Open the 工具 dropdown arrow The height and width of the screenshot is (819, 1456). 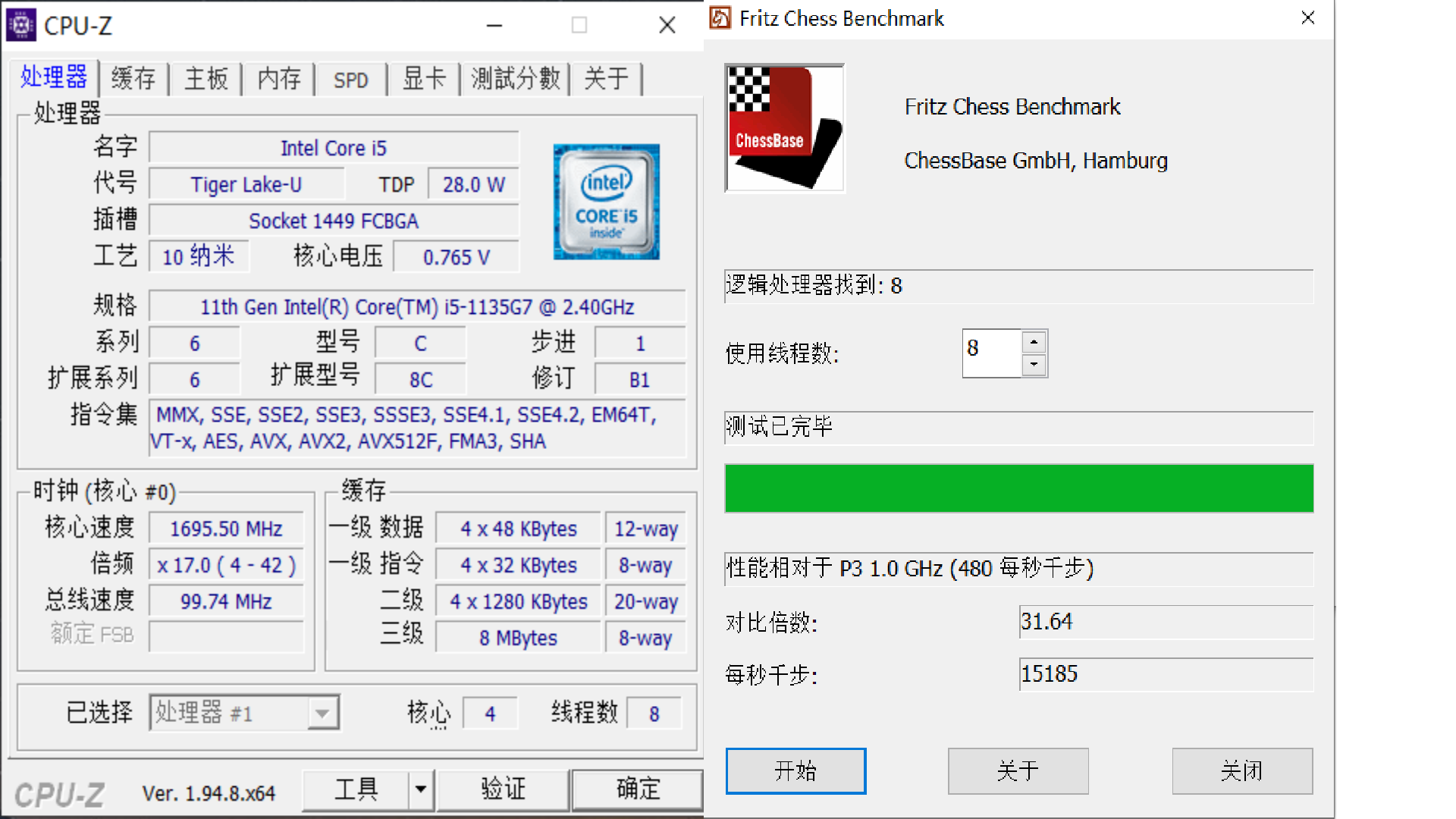(x=421, y=789)
